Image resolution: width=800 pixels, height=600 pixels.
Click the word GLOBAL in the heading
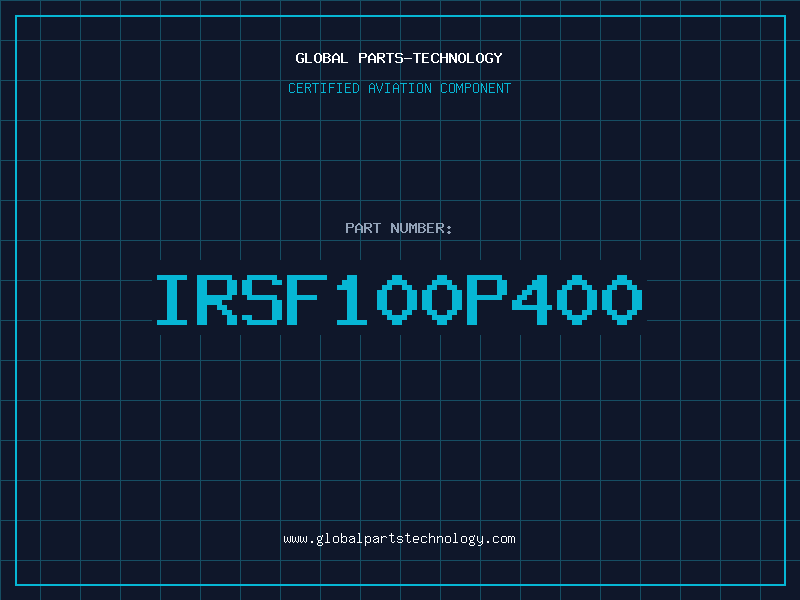click(x=321, y=58)
